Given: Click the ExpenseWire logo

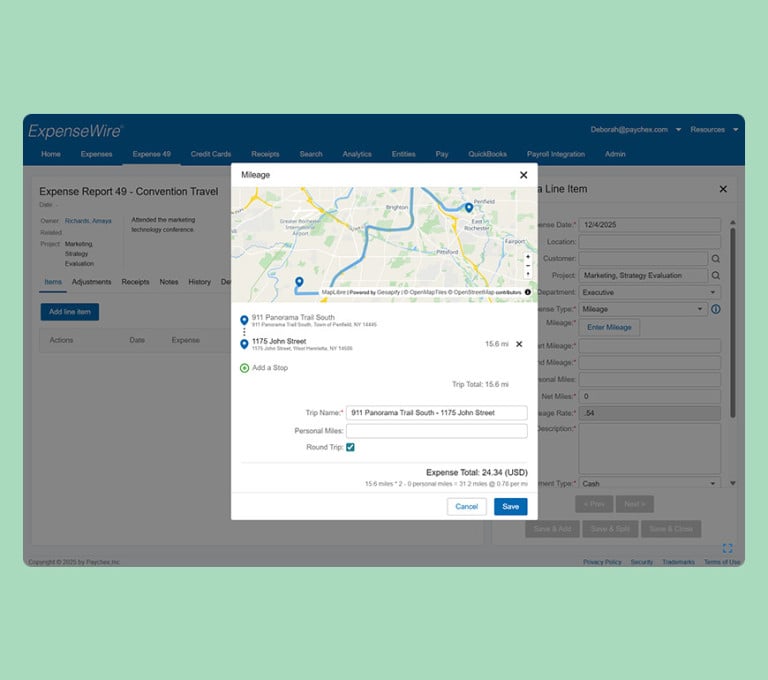Looking at the screenshot, I should click(x=75, y=131).
